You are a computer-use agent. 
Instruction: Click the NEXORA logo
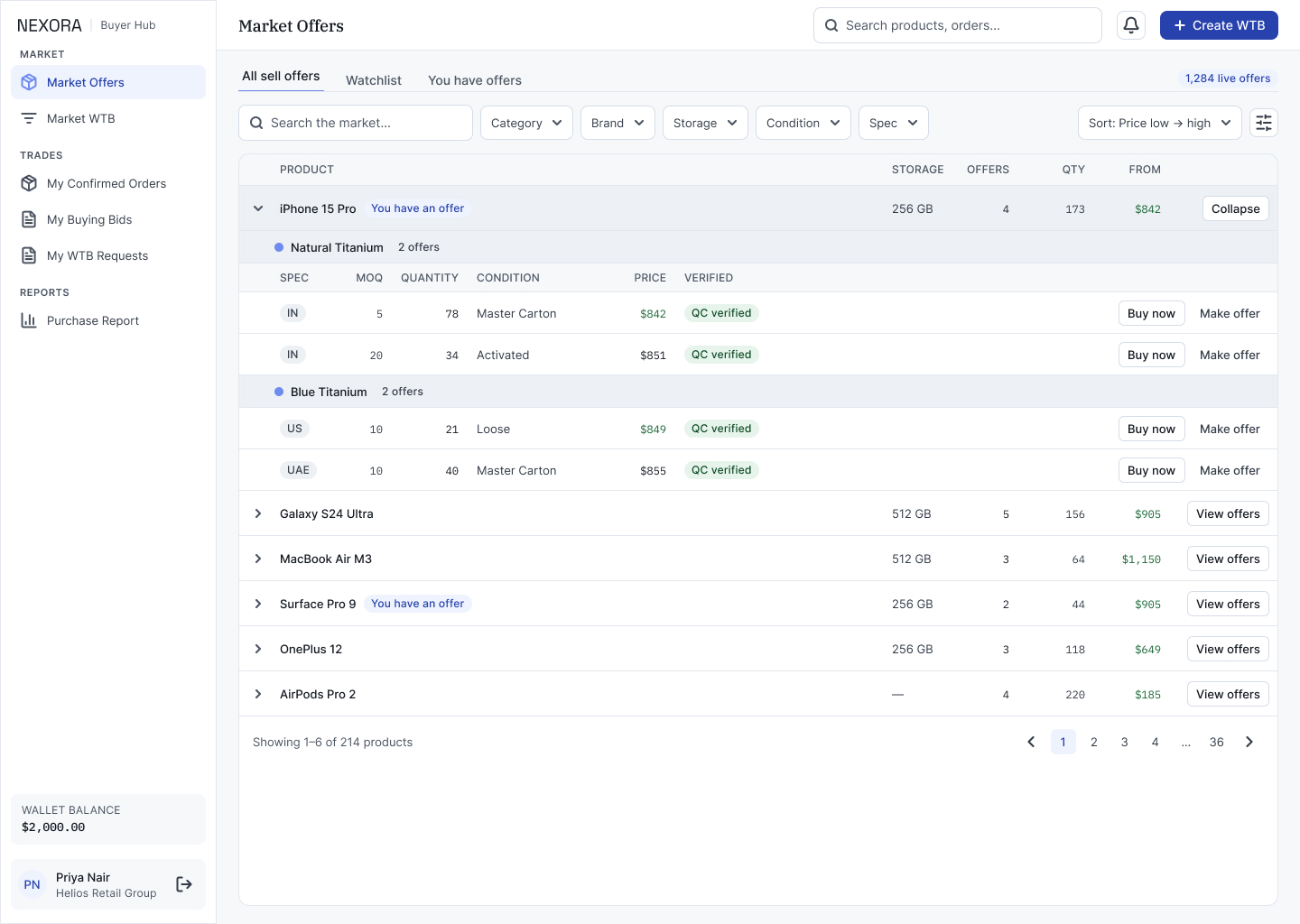click(50, 25)
